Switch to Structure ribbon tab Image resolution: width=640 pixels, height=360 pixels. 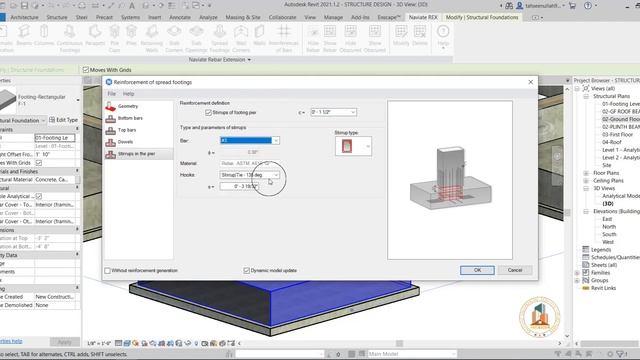(x=57, y=17)
